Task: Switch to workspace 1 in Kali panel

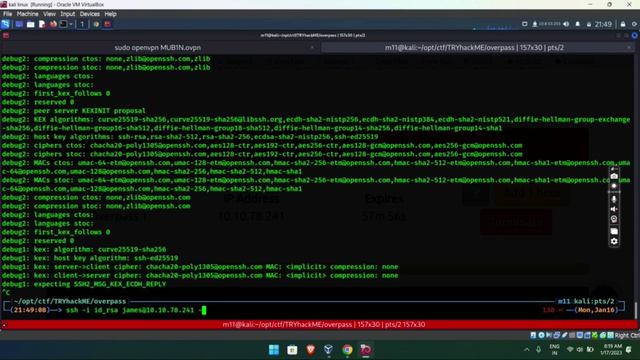Action: pos(82,24)
